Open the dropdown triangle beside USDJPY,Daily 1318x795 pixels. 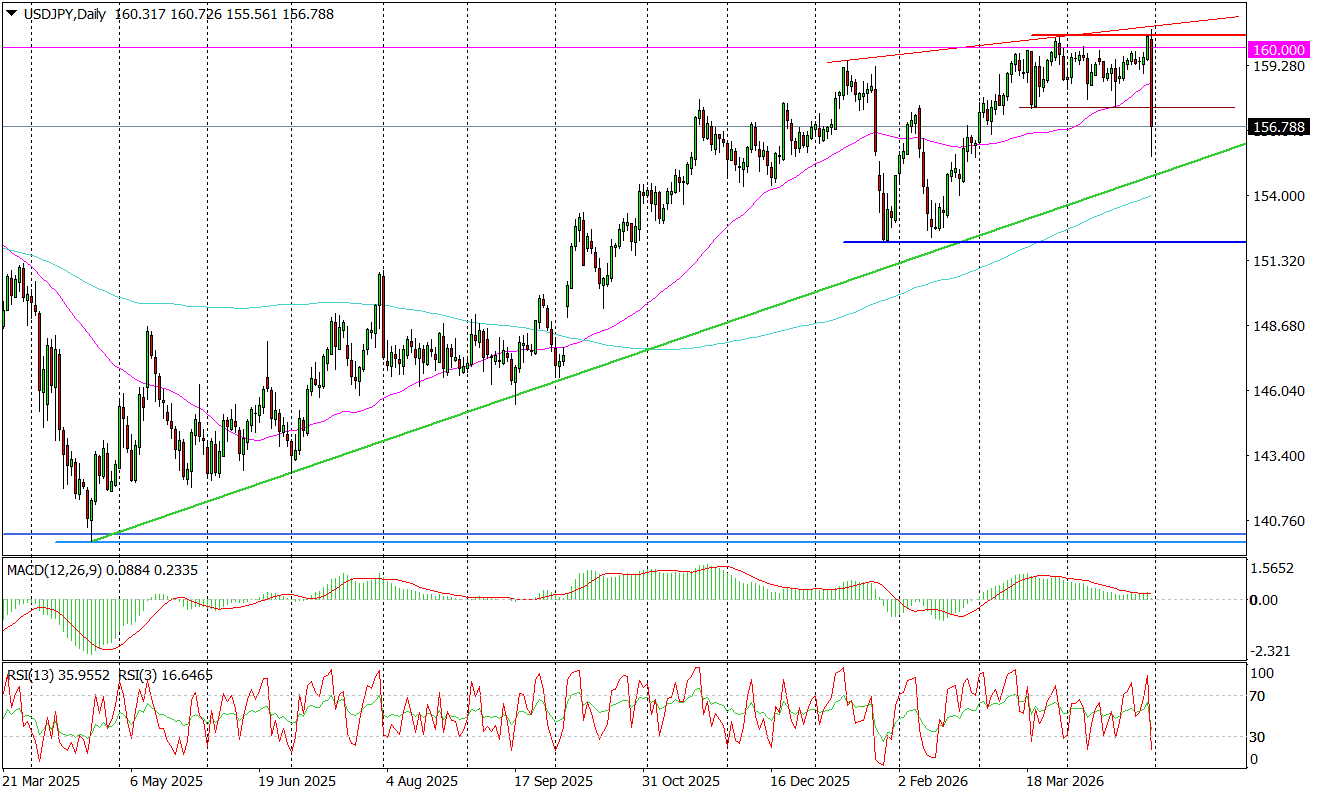point(10,14)
